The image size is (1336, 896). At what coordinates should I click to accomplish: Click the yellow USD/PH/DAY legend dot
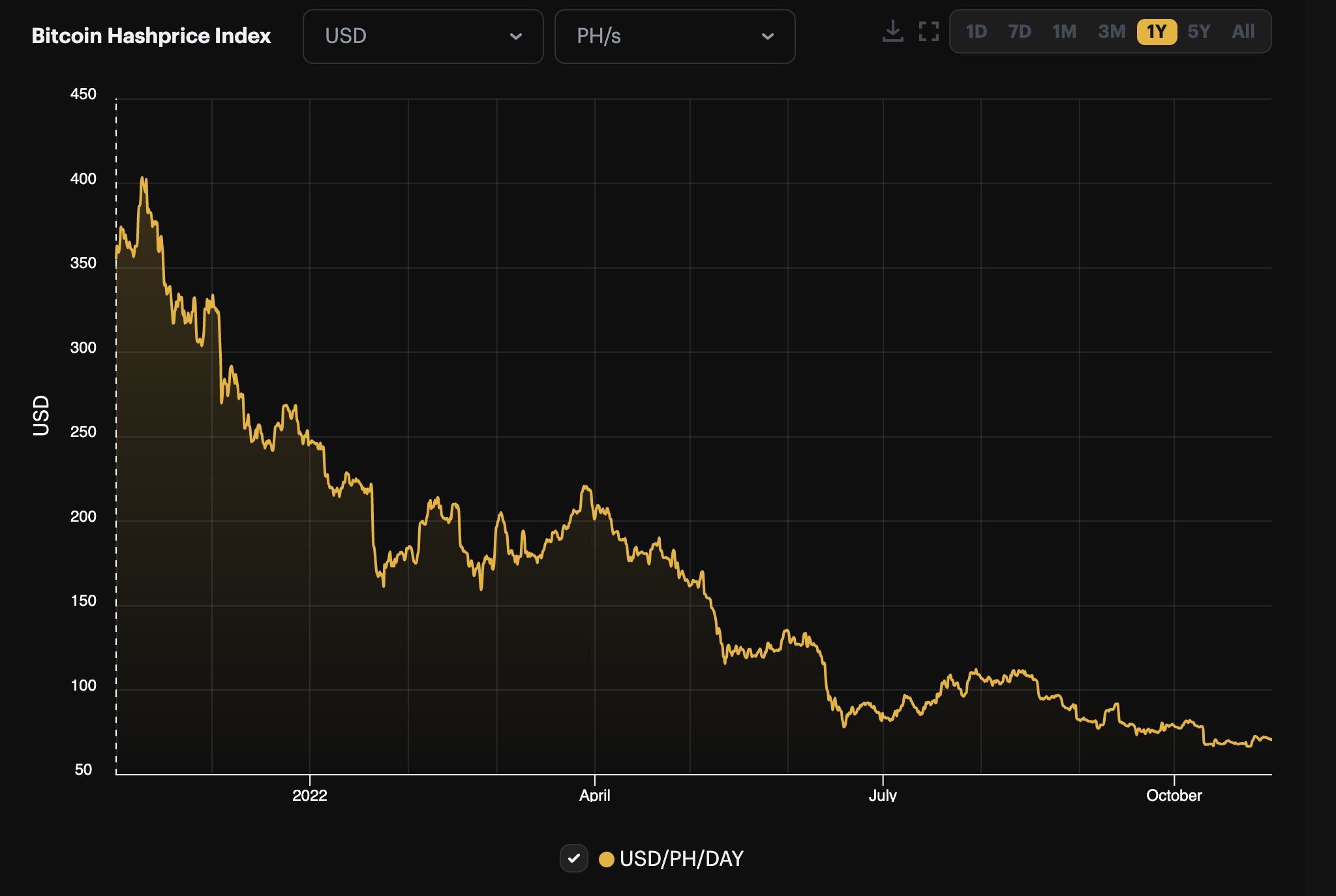[606, 859]
